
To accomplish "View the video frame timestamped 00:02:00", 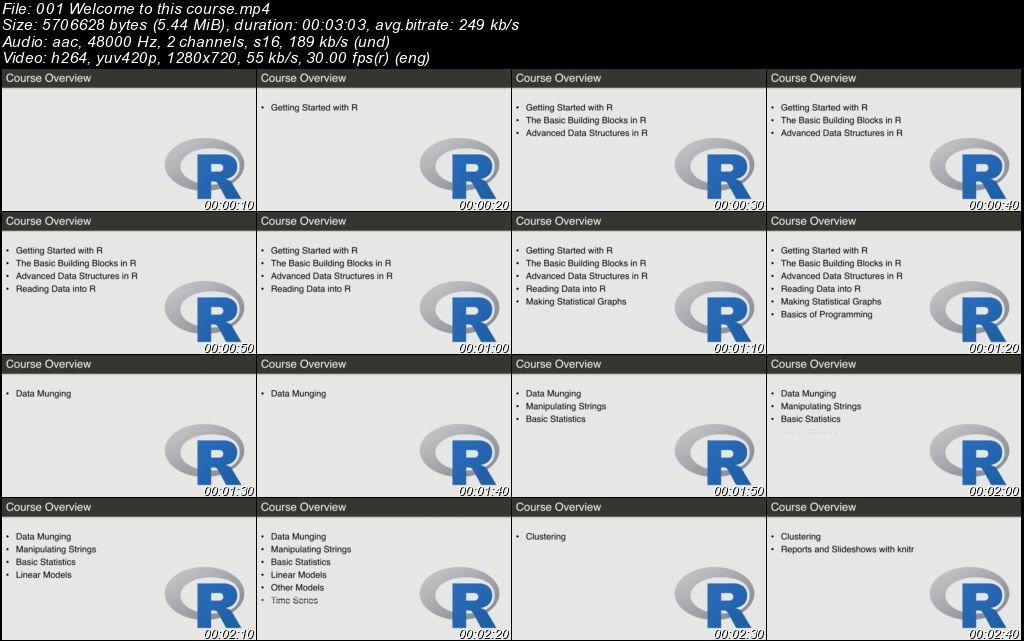I will point(893,426).
